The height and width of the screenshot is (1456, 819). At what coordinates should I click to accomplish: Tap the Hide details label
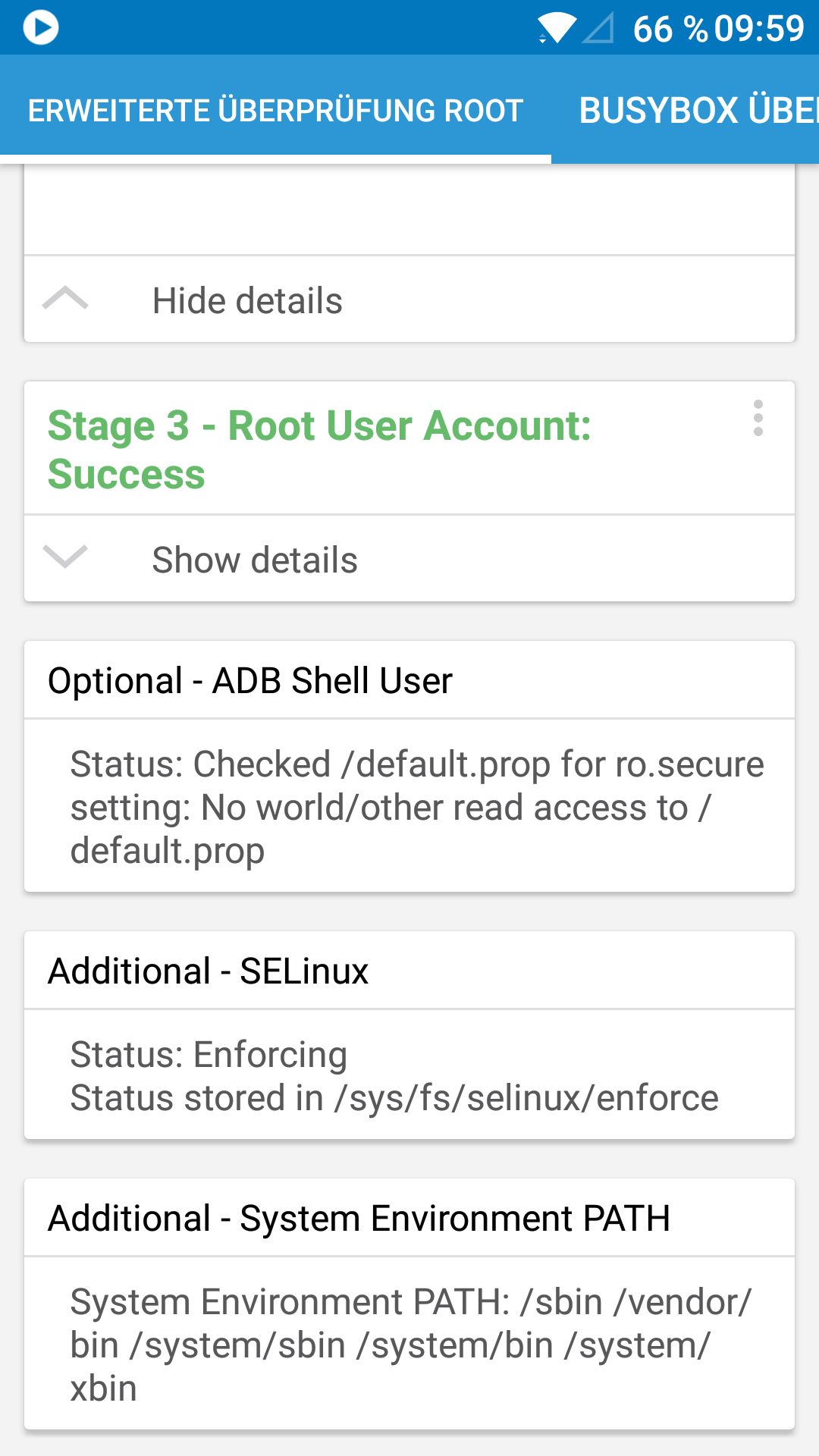[247, 301]
